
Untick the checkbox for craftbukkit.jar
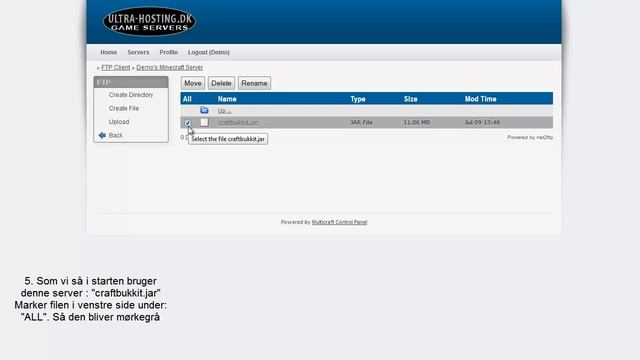188,122
